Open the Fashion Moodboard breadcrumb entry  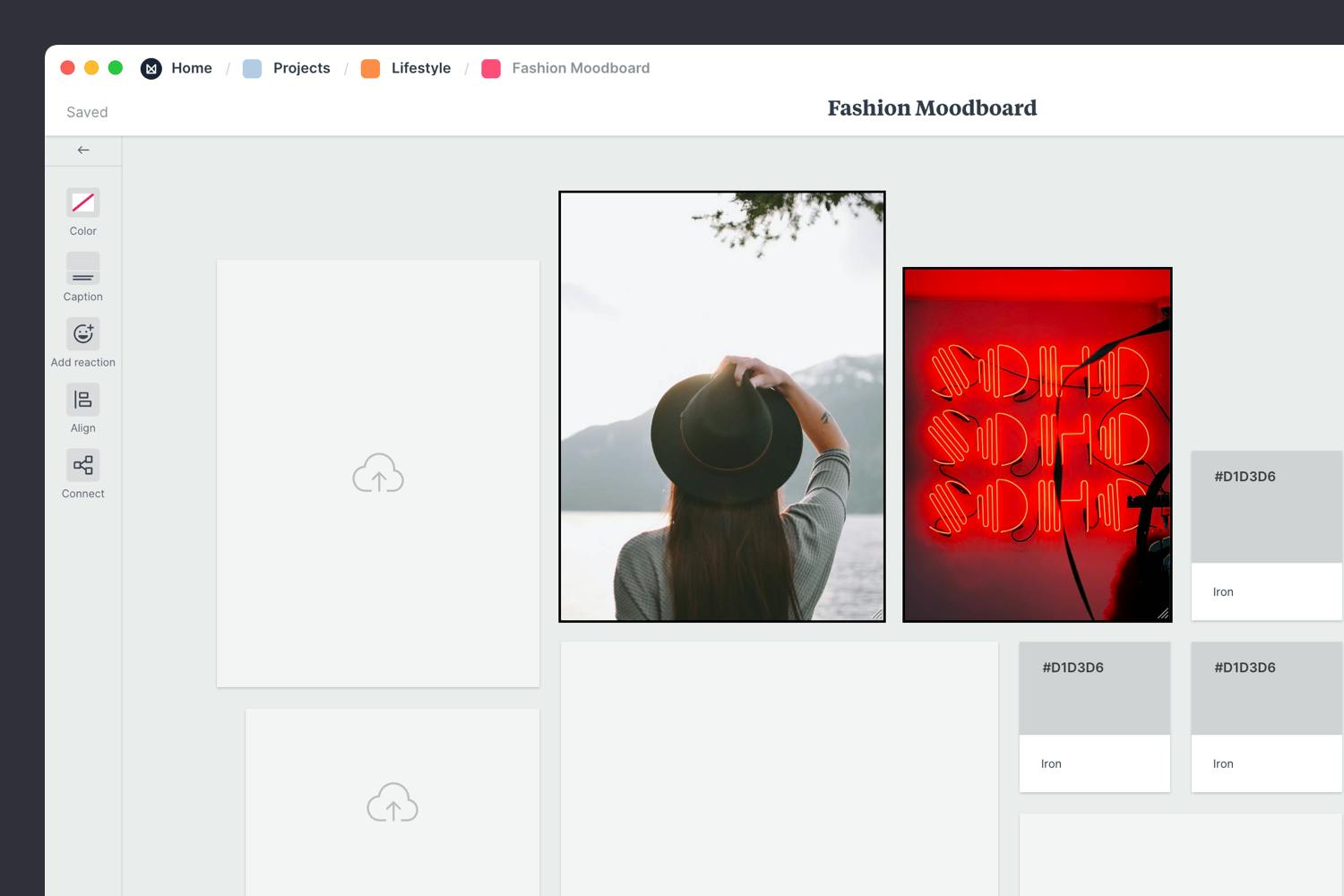[x=580, y=68]
